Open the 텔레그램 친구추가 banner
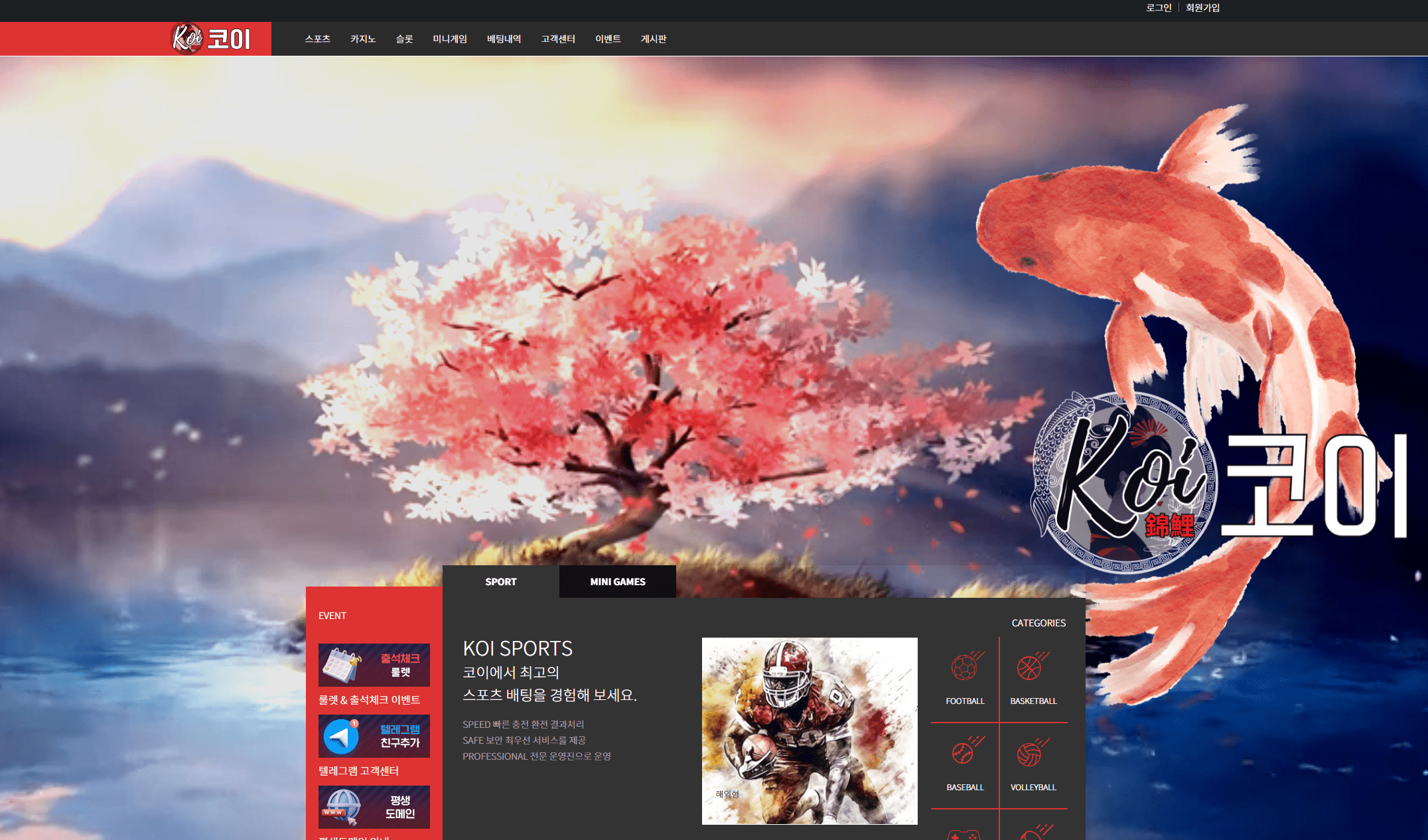This screenshot has height=840, width=1428. click(x=374, y=736)
